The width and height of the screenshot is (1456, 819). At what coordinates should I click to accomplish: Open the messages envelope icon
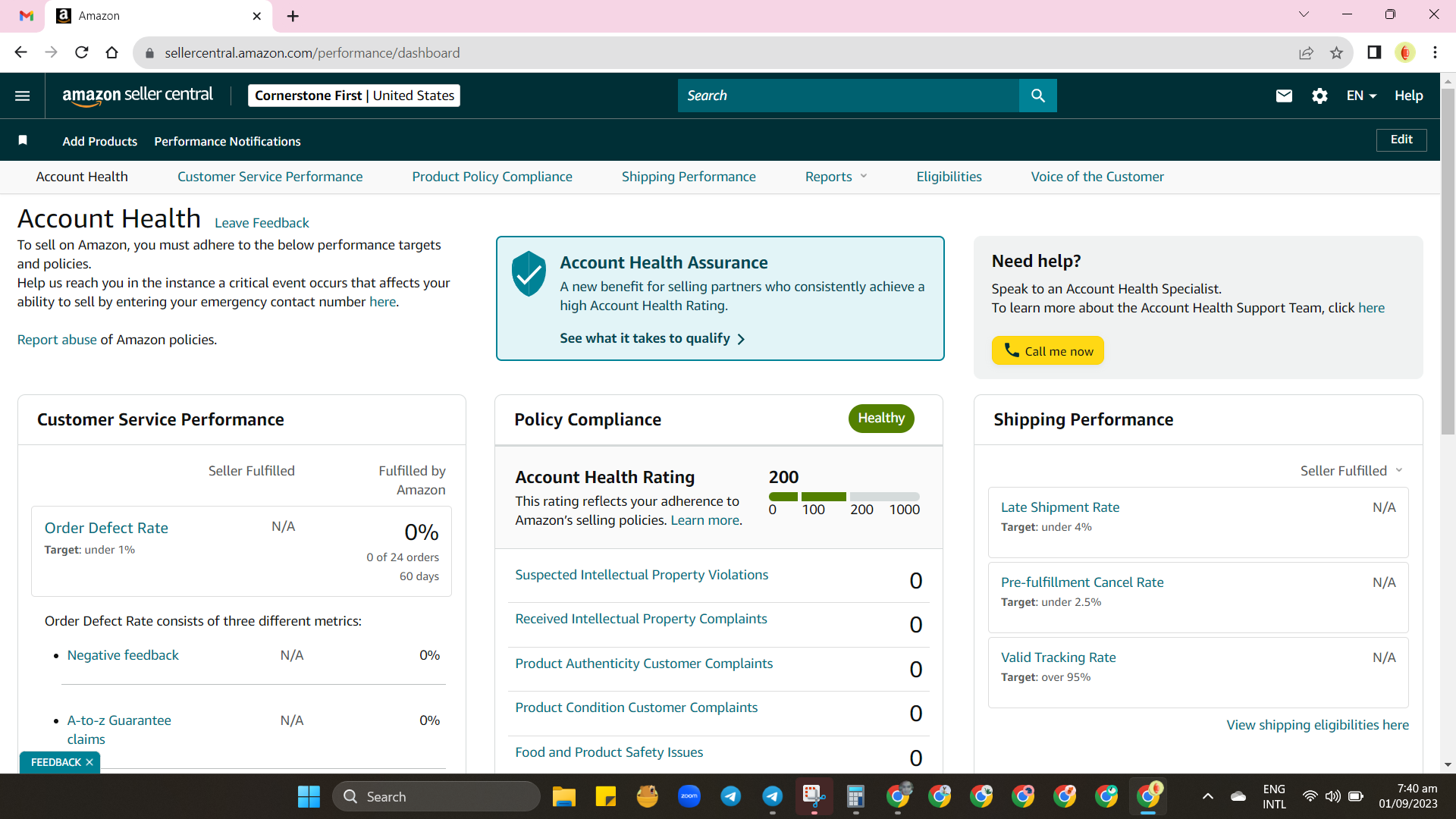(1284, 96)
